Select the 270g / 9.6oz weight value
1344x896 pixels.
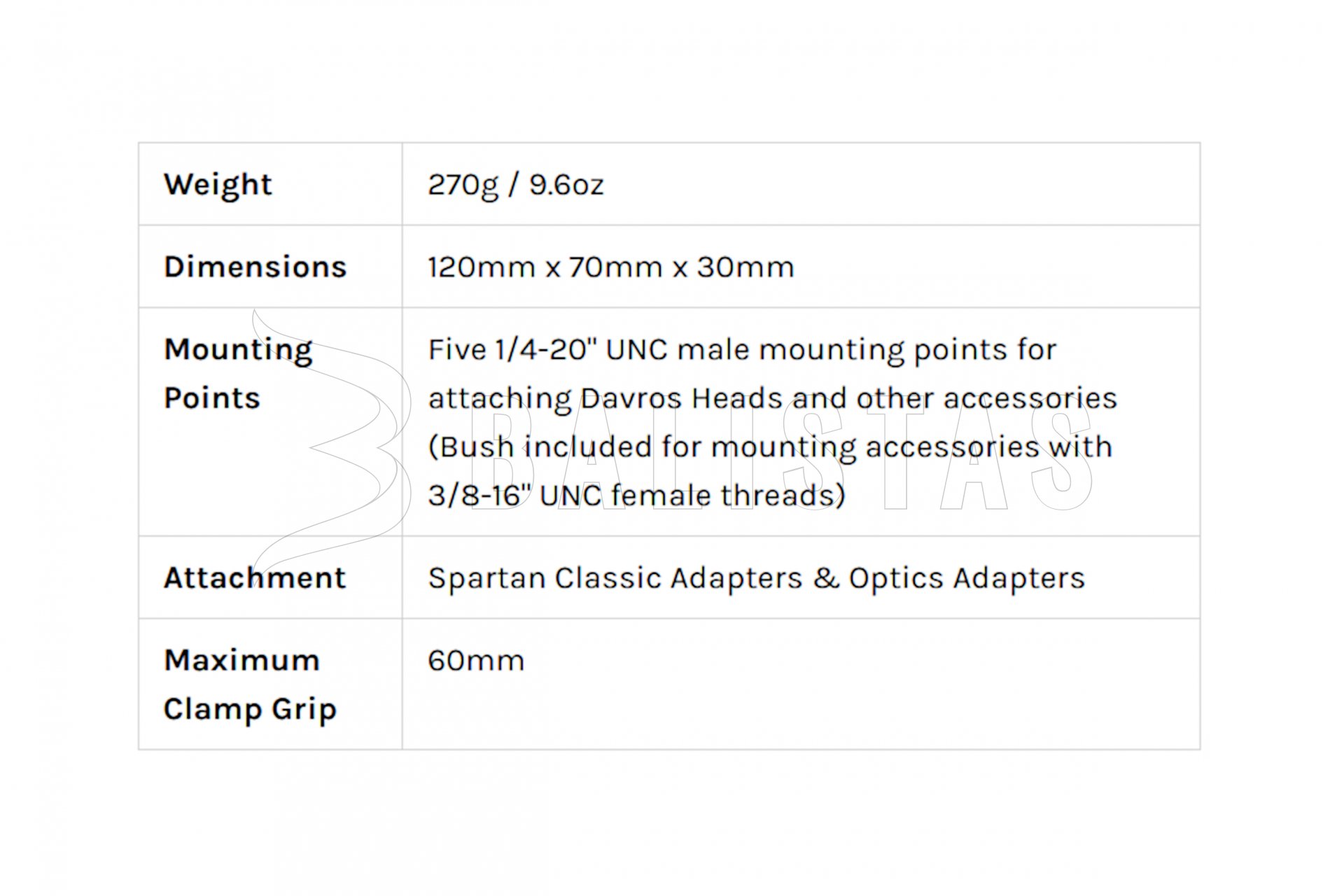pyautogui.click(x=516, y=185)
